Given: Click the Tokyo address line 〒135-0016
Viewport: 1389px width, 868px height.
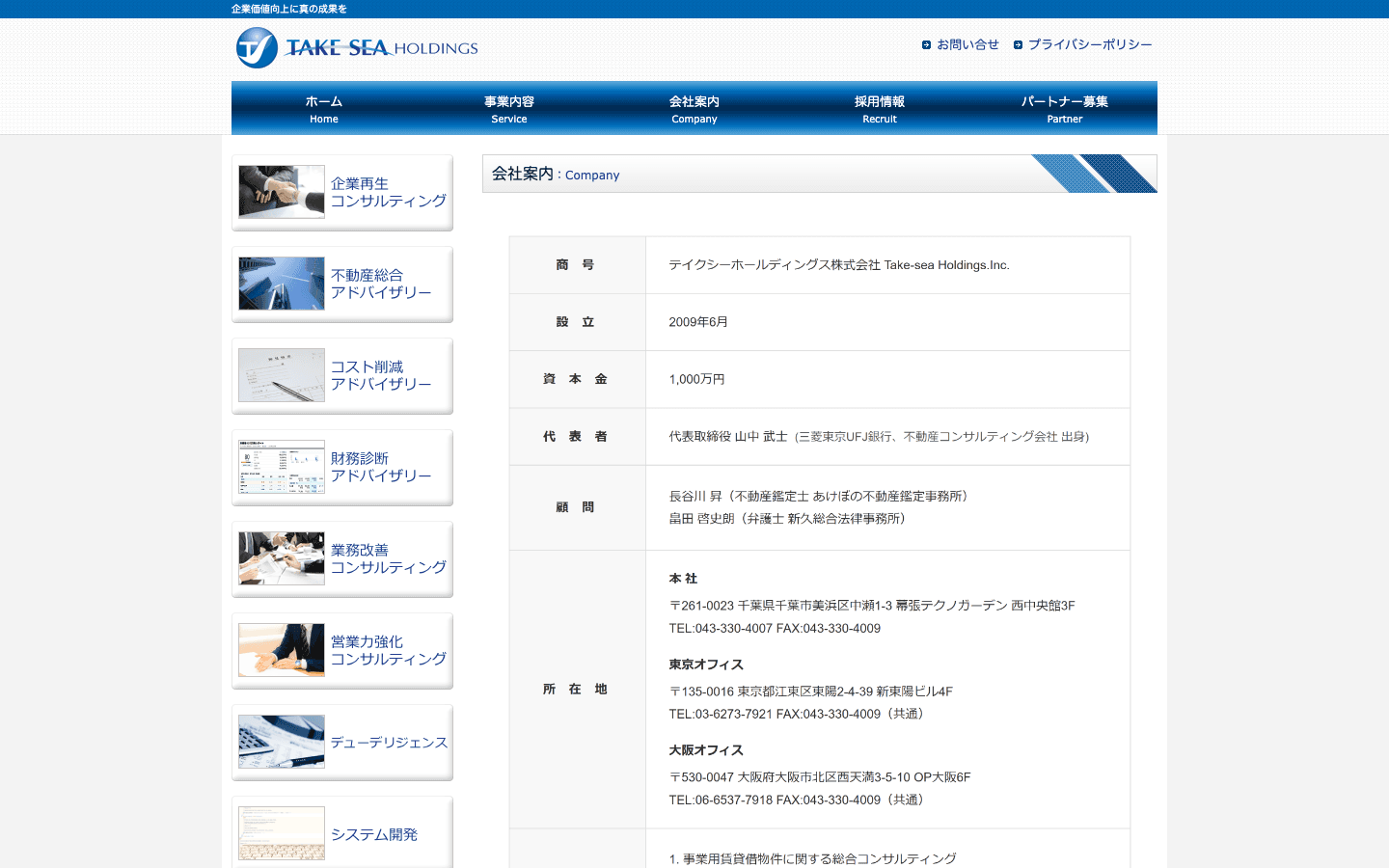Looking at the screenshot, I should (811, 692).
